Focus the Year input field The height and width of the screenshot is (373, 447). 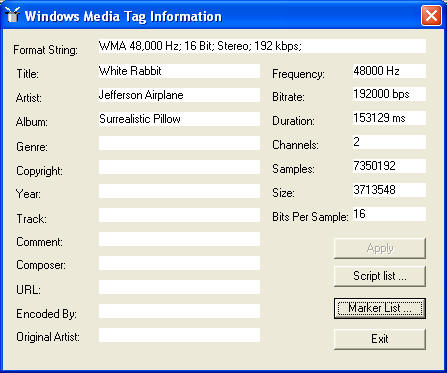pyautogui.click(x=179, y=191)
